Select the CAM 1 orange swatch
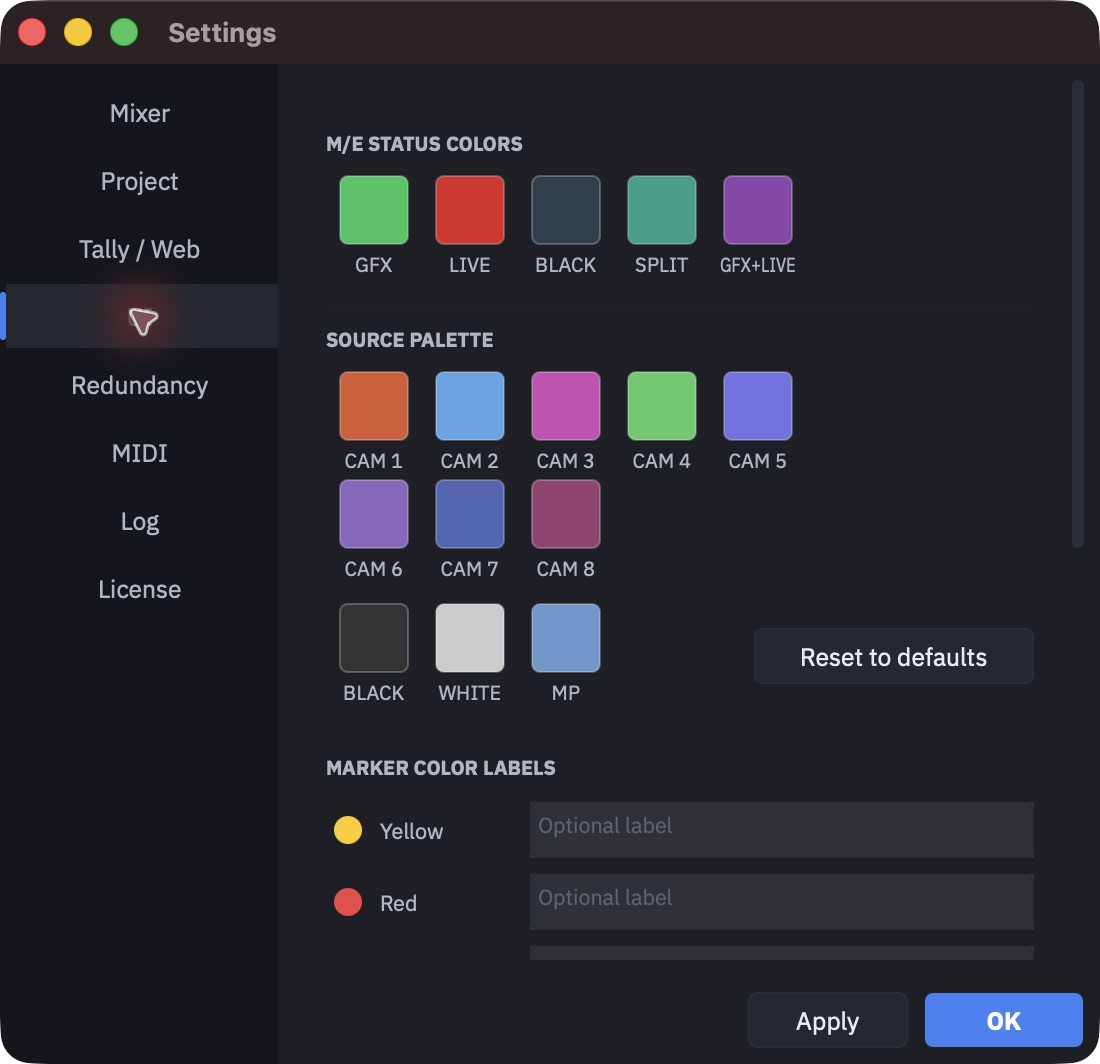1100x1064 pixels. pos(374,405)
